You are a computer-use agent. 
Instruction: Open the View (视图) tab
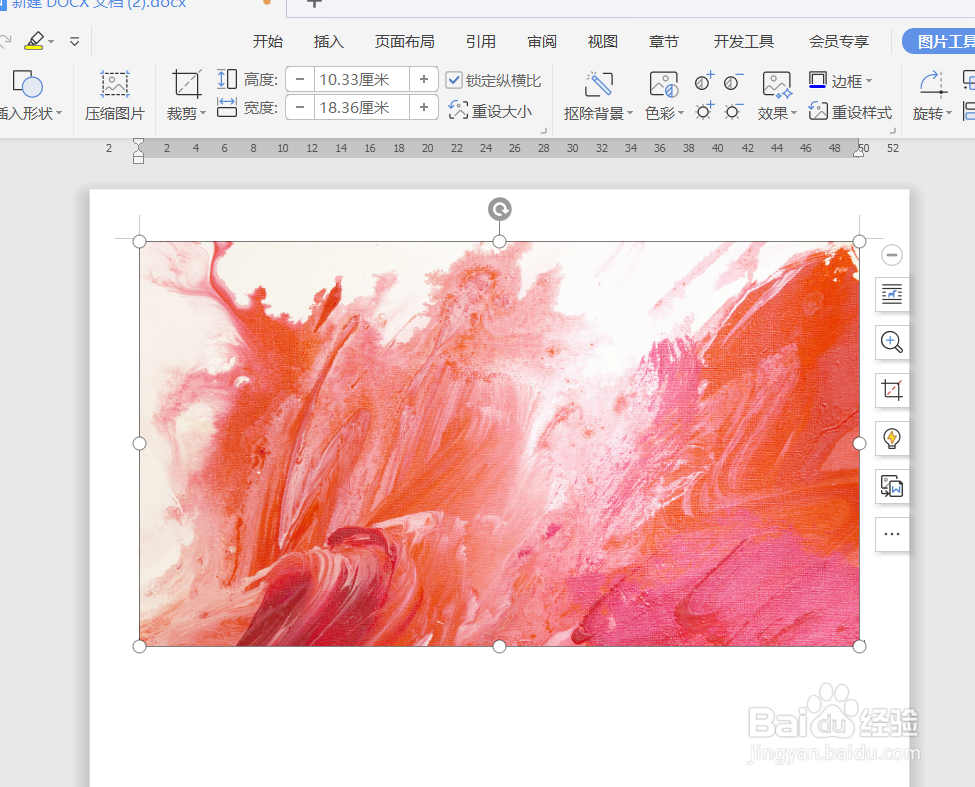tap(603, 42)
